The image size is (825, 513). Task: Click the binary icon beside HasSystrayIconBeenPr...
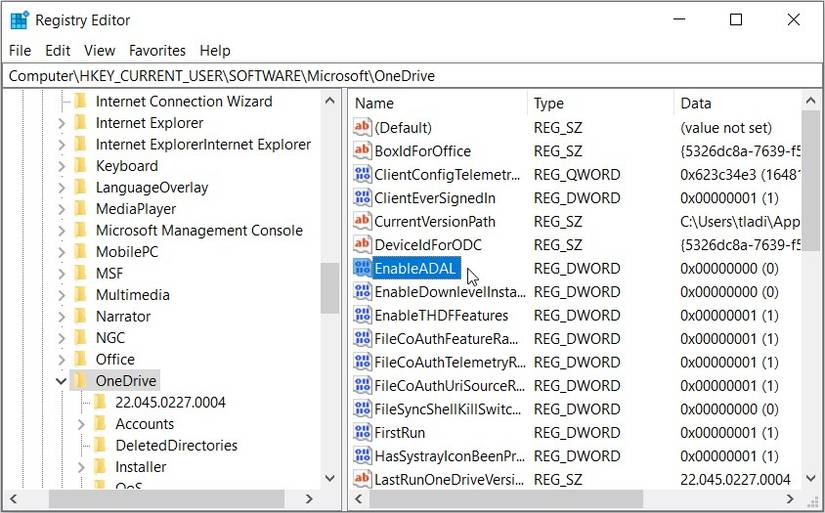[362, 456]
